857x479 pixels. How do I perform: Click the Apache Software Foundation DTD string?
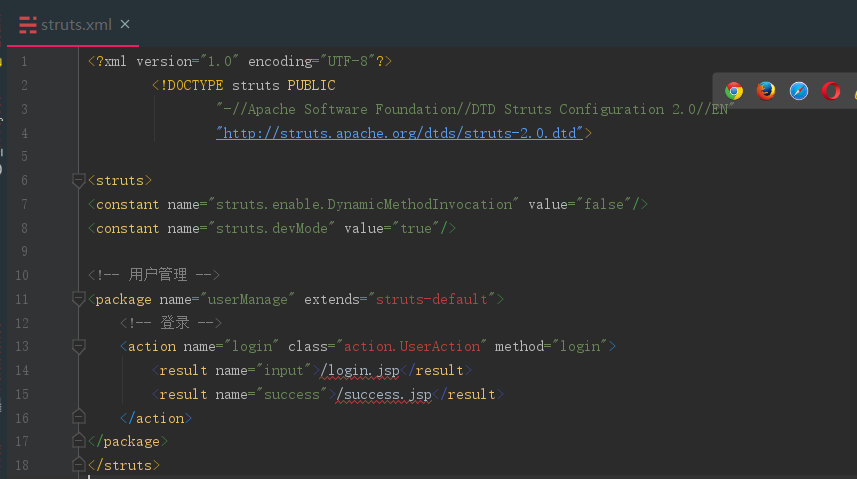click(x=475, y=109)
